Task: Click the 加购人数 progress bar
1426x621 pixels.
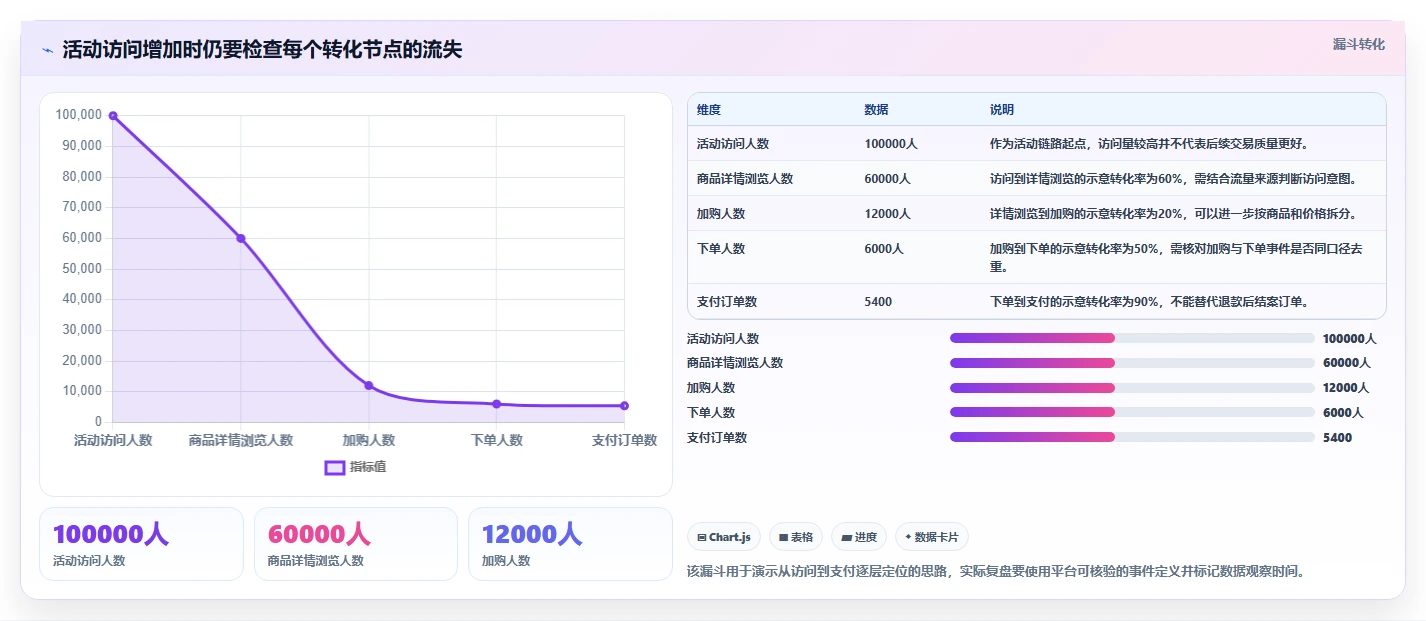Action: click(x=1132, y=388)
